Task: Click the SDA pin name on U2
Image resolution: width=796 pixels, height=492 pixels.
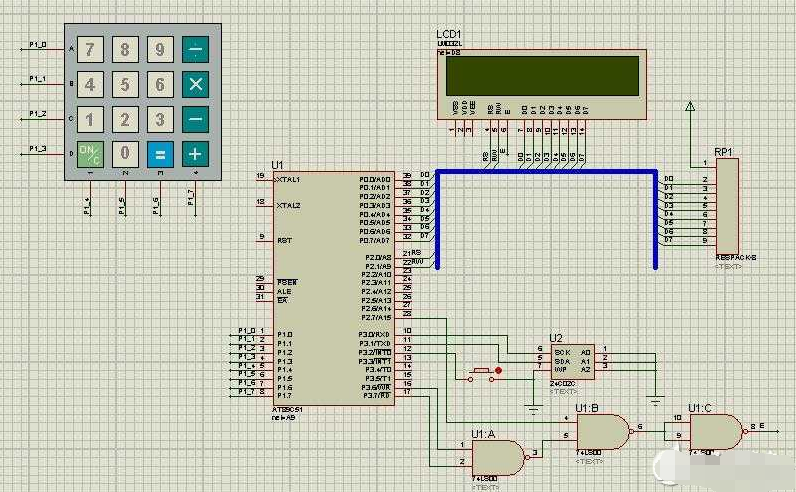Action: coord(562,361)
